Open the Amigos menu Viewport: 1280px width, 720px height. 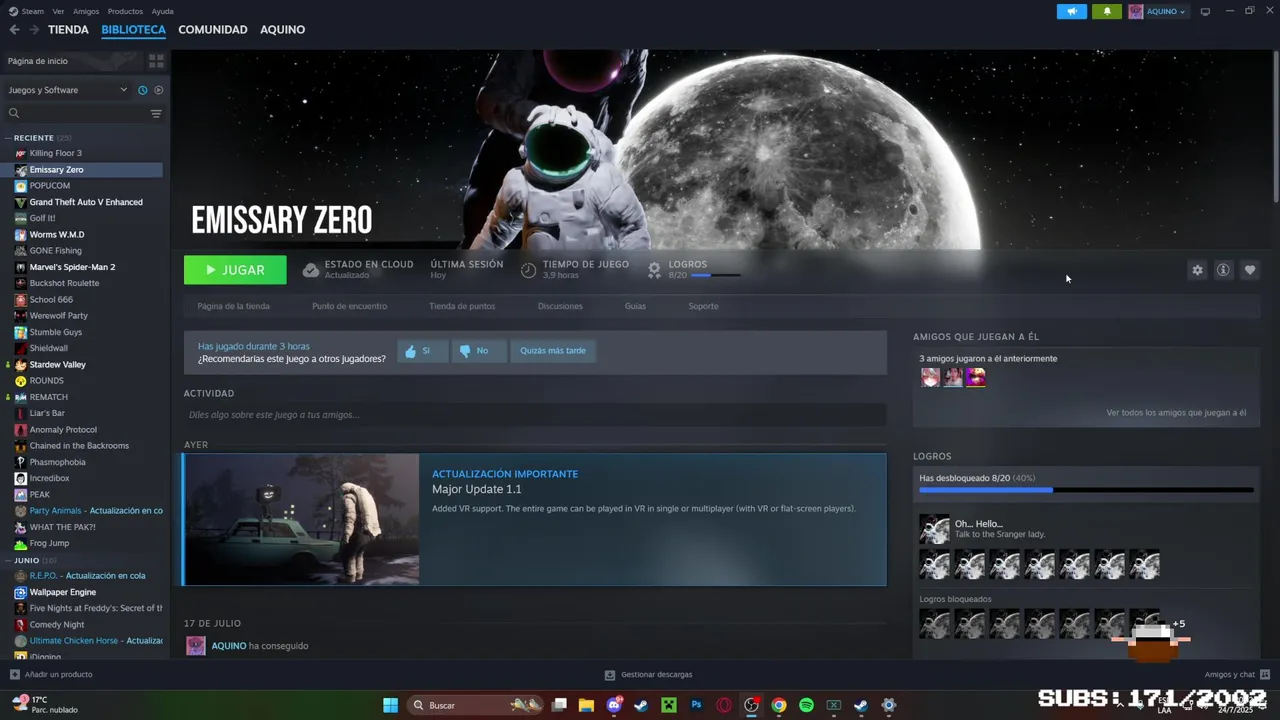pos(86,11)
